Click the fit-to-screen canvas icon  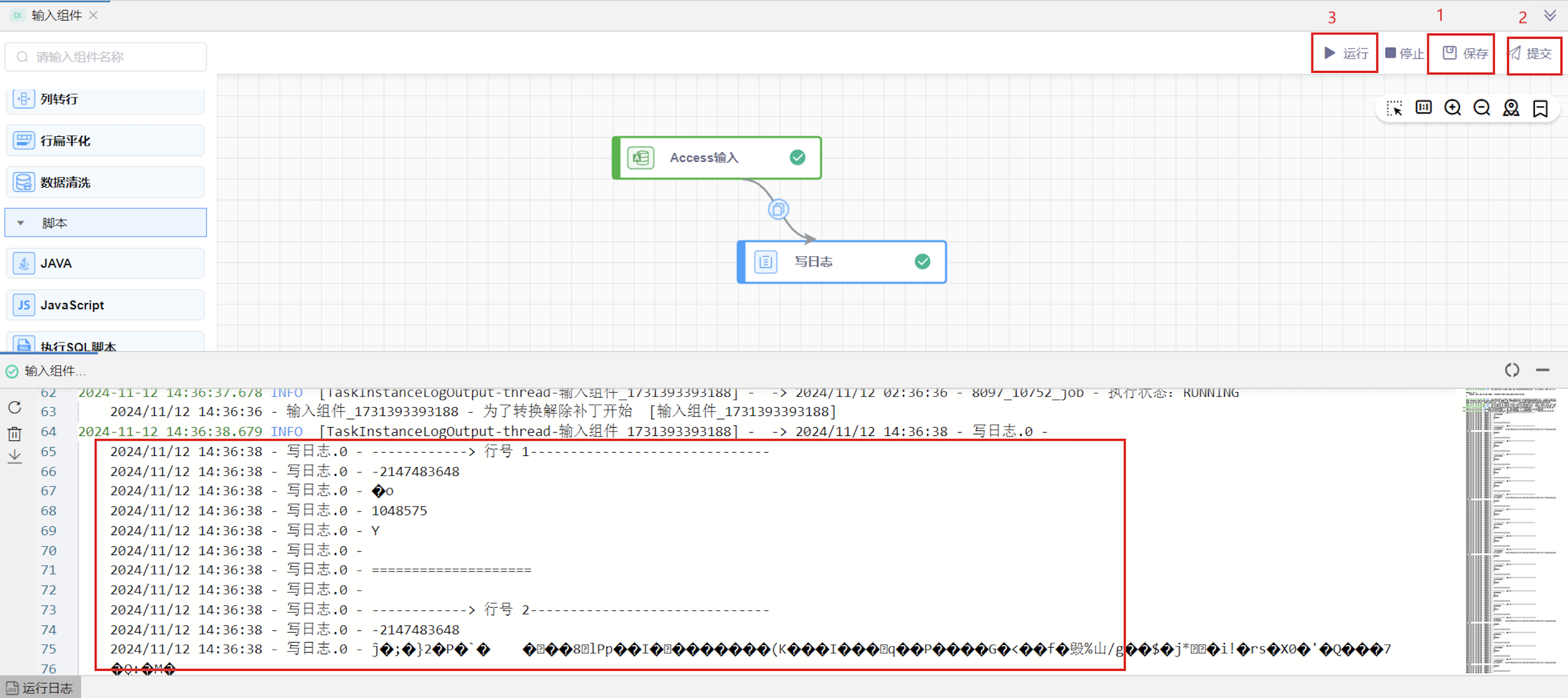1423,107
